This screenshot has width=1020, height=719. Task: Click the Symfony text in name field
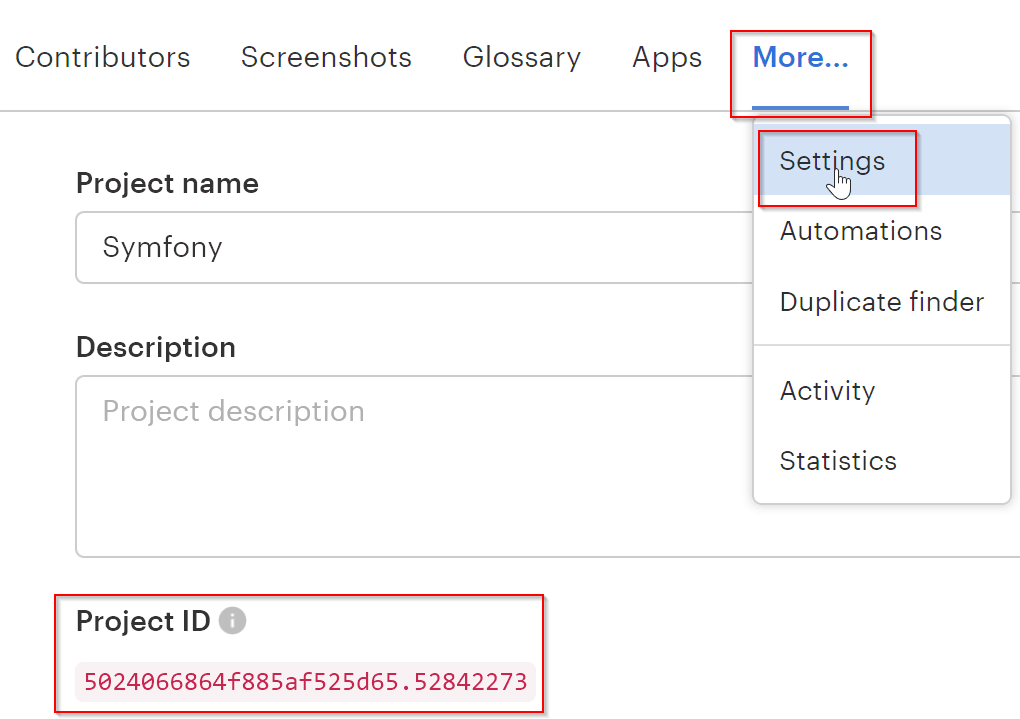162,248
